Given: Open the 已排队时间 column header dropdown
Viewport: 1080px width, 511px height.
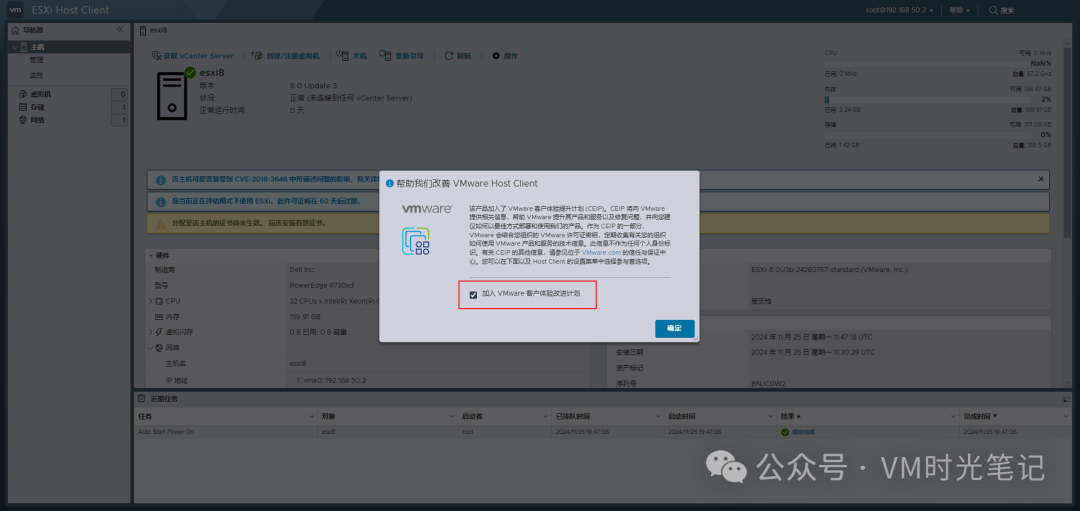Looking at the screenshot, I should coord(659,417).
